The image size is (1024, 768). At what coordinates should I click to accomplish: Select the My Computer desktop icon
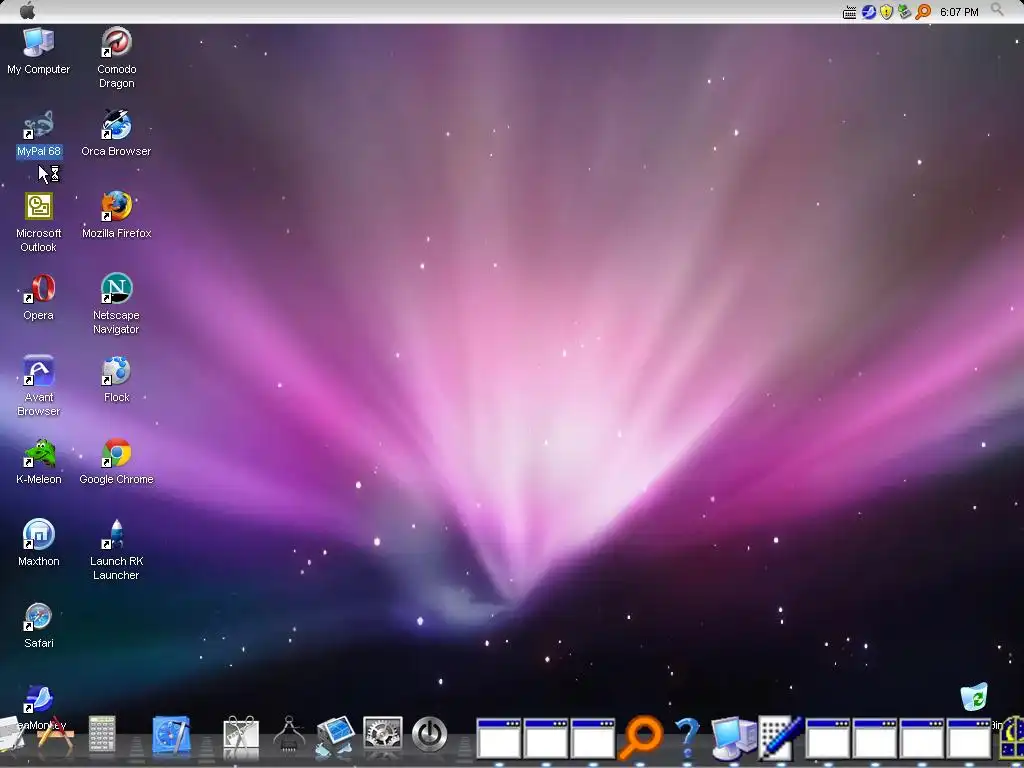tap(39, 42)
